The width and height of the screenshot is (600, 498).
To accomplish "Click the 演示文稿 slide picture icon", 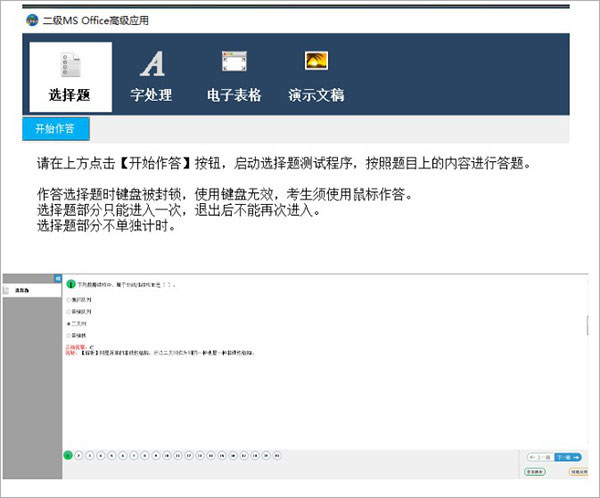I will click(316, 62).
